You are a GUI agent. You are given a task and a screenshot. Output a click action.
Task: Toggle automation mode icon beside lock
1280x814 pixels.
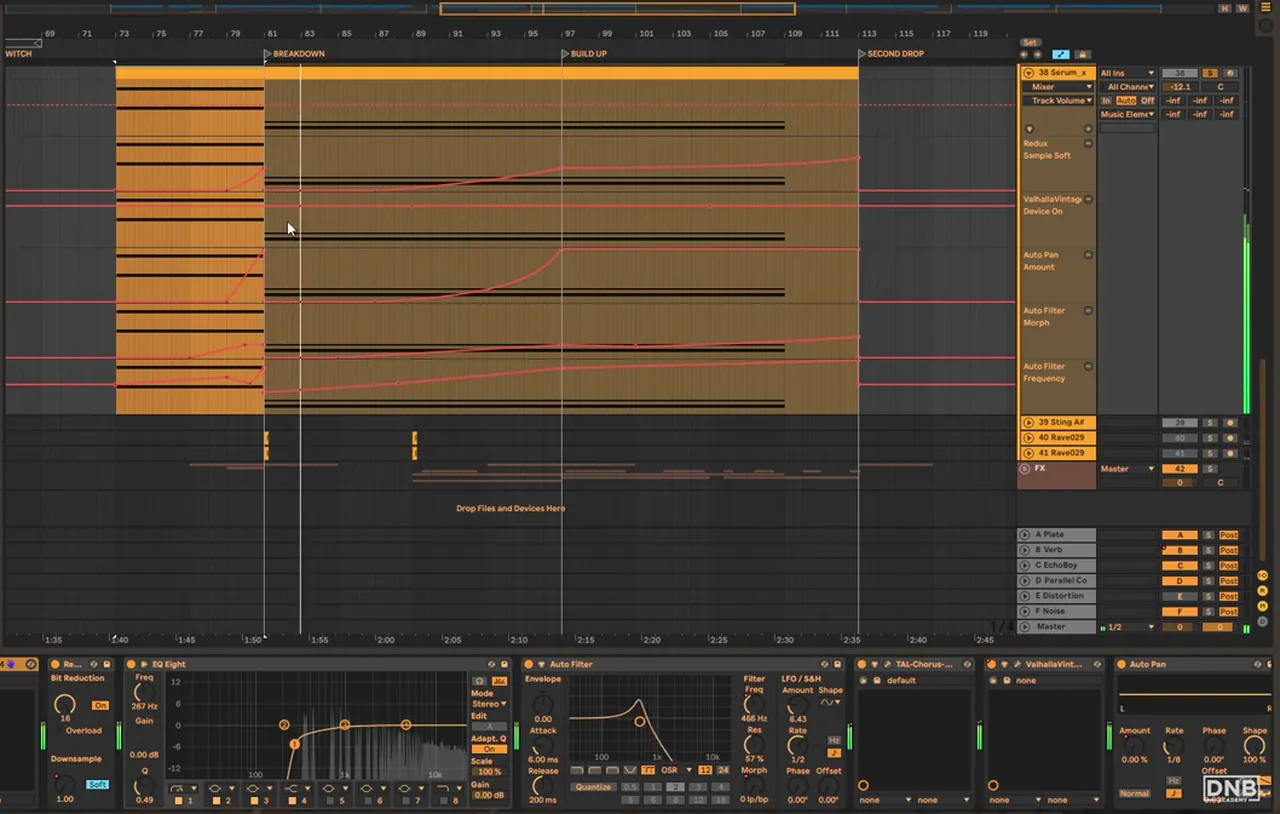[1061, 55]
